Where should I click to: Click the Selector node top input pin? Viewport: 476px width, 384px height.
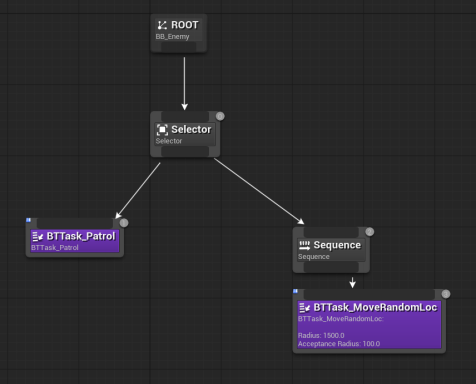point(185,116)
